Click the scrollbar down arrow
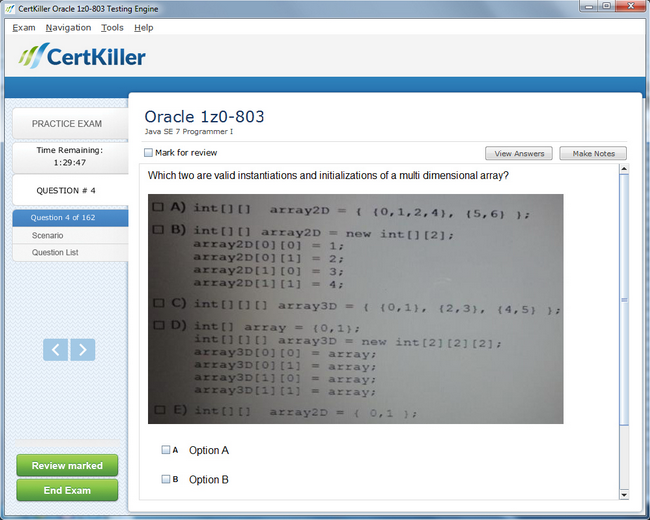Viewport: 650px width, 520px height. 624,494
